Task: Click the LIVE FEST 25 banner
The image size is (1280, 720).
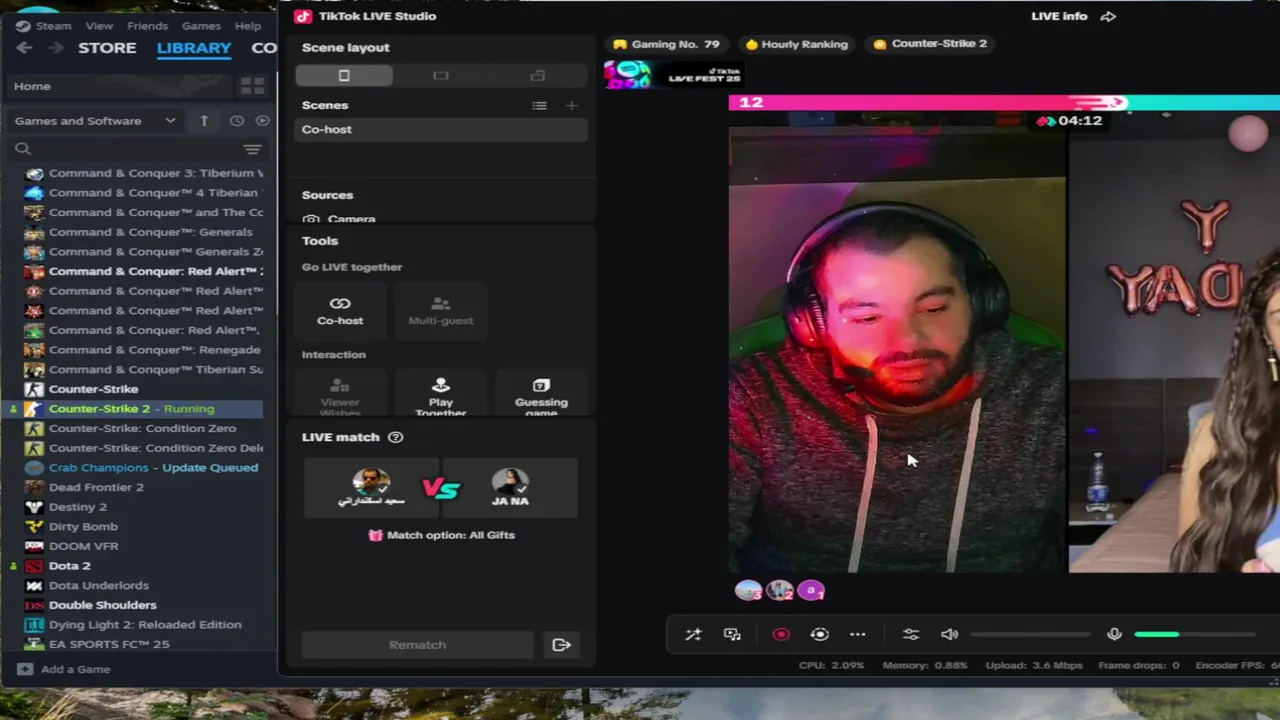Action: (x=673, y=74)
